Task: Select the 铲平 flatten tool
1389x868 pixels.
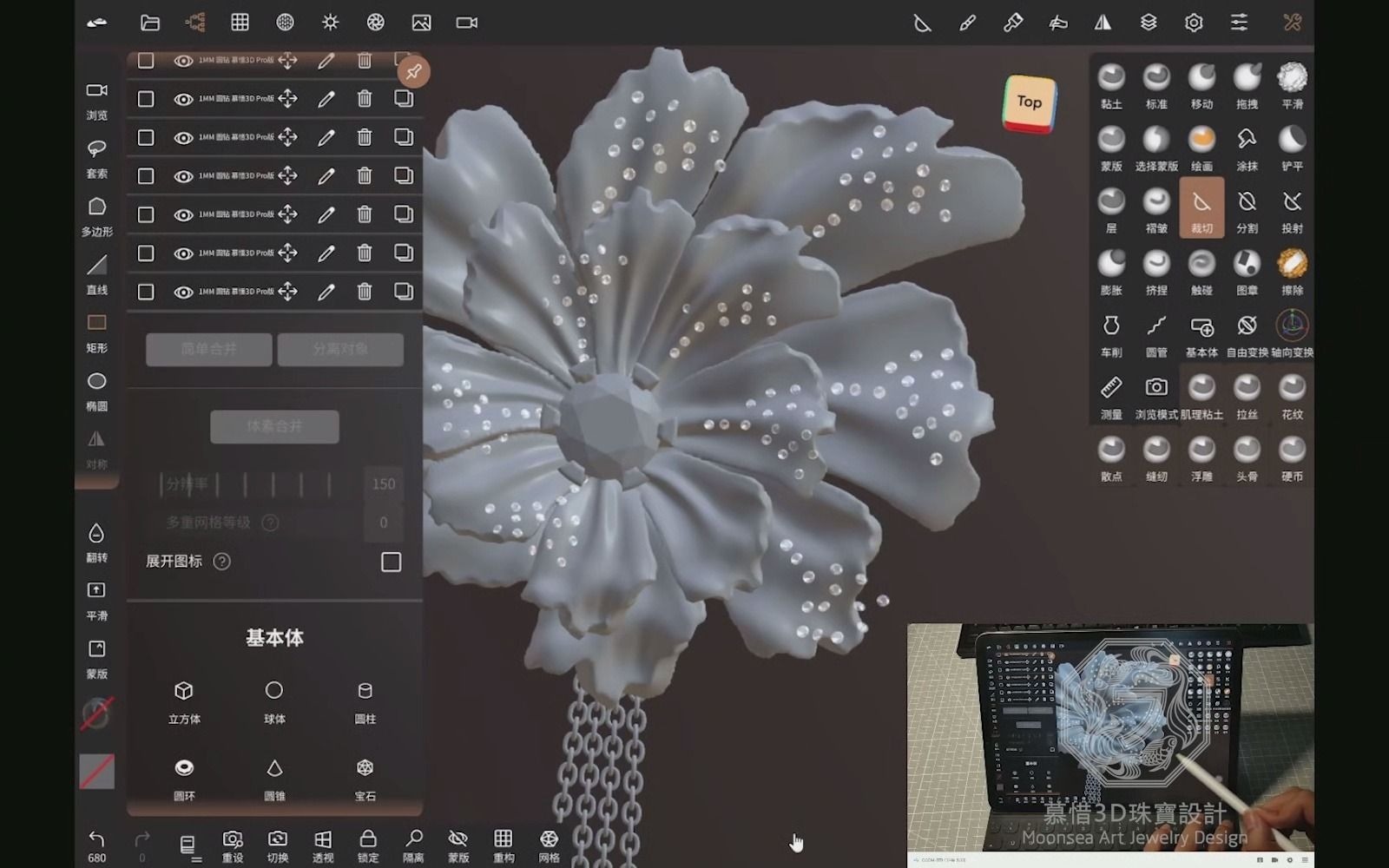Action: 1292,148
